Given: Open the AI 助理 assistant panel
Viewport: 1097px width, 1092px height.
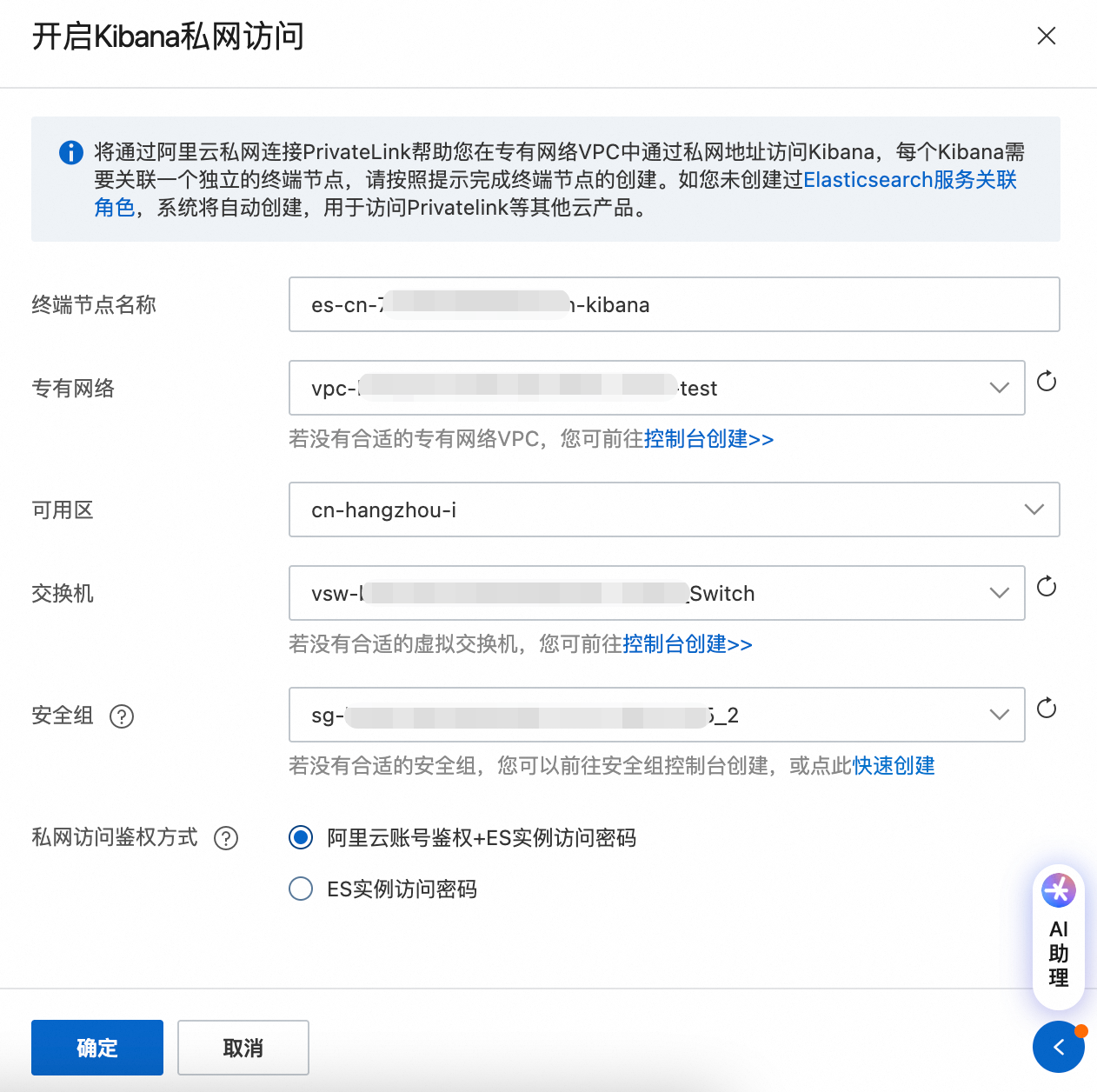Looking at the screenshot, I should point(1059,936).
